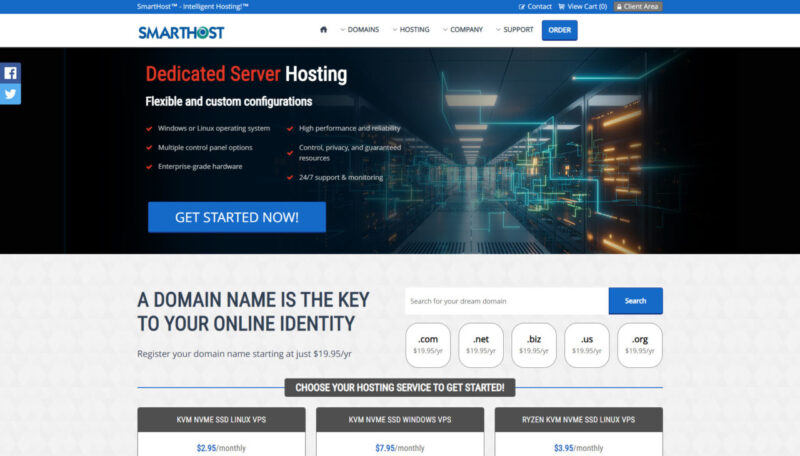Open the Contact link with edit icon
The width and height of the screenshot is (800, 456).
click(535, 6)
